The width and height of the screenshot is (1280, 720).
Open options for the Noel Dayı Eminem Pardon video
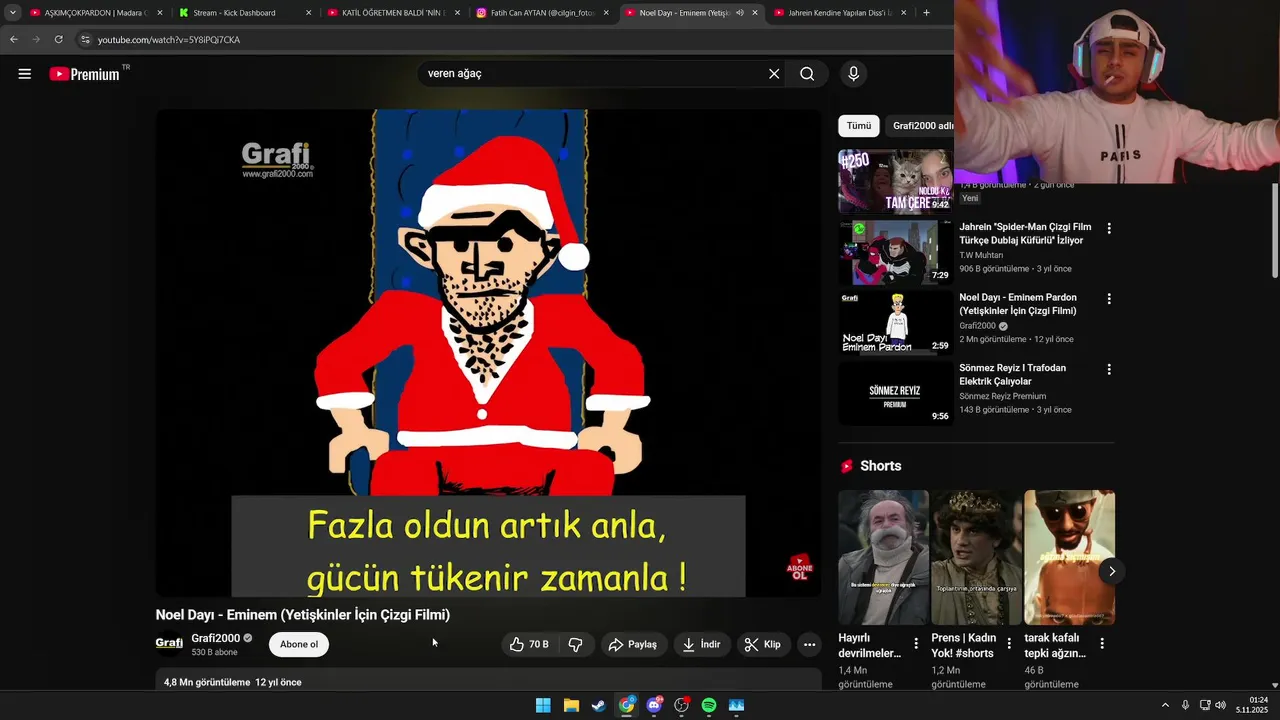coord(1108,299)
